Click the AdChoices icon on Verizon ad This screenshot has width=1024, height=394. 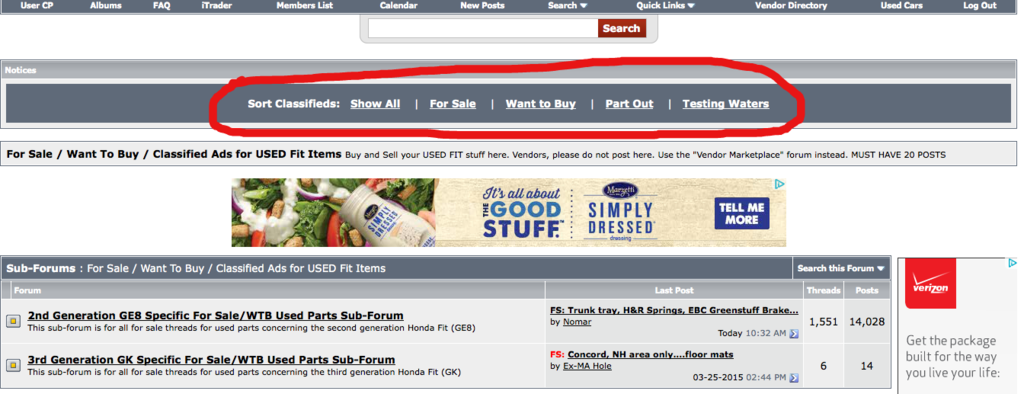(1012, 263)
